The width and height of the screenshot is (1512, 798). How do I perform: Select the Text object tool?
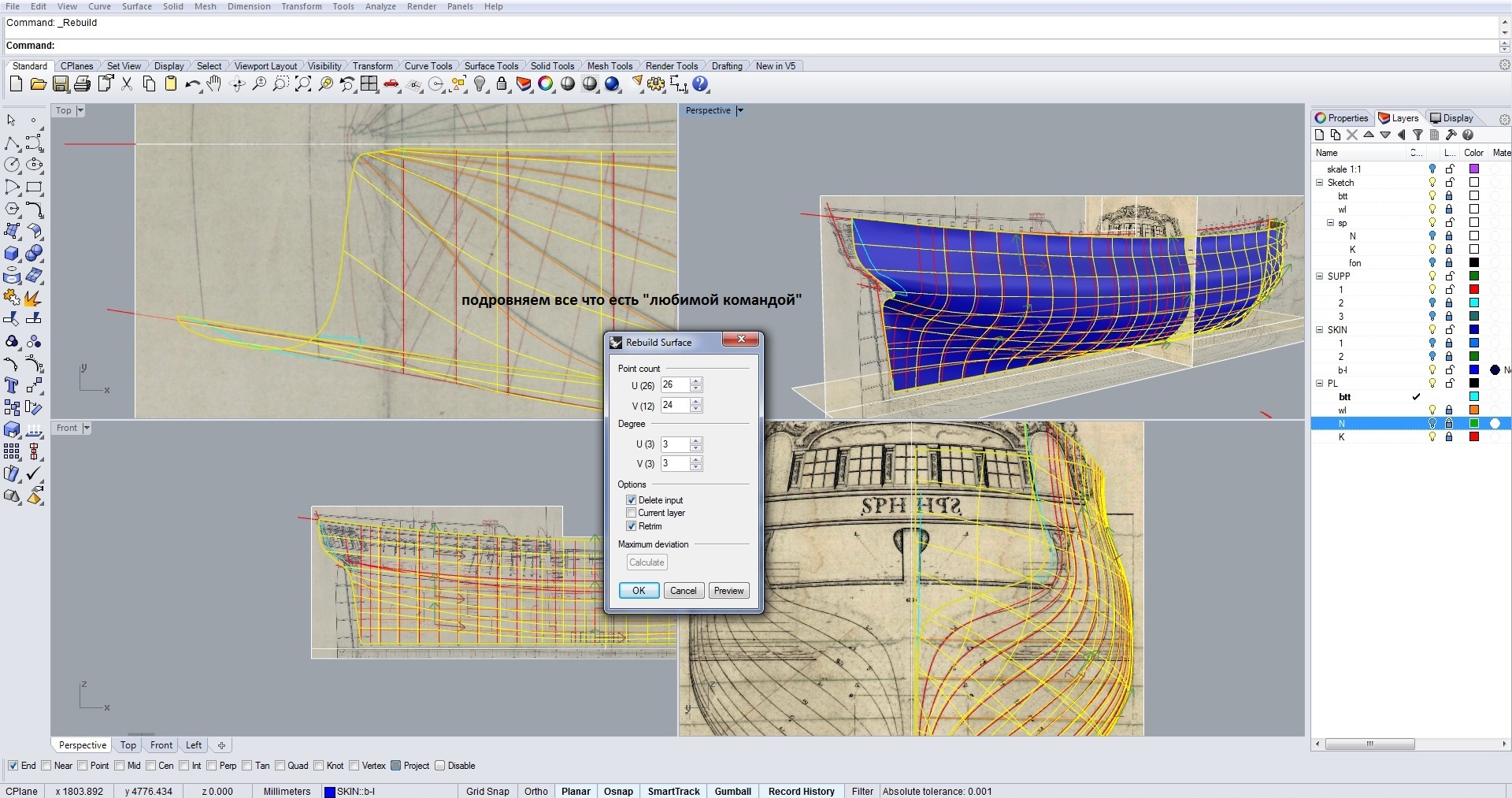(12, 385)
